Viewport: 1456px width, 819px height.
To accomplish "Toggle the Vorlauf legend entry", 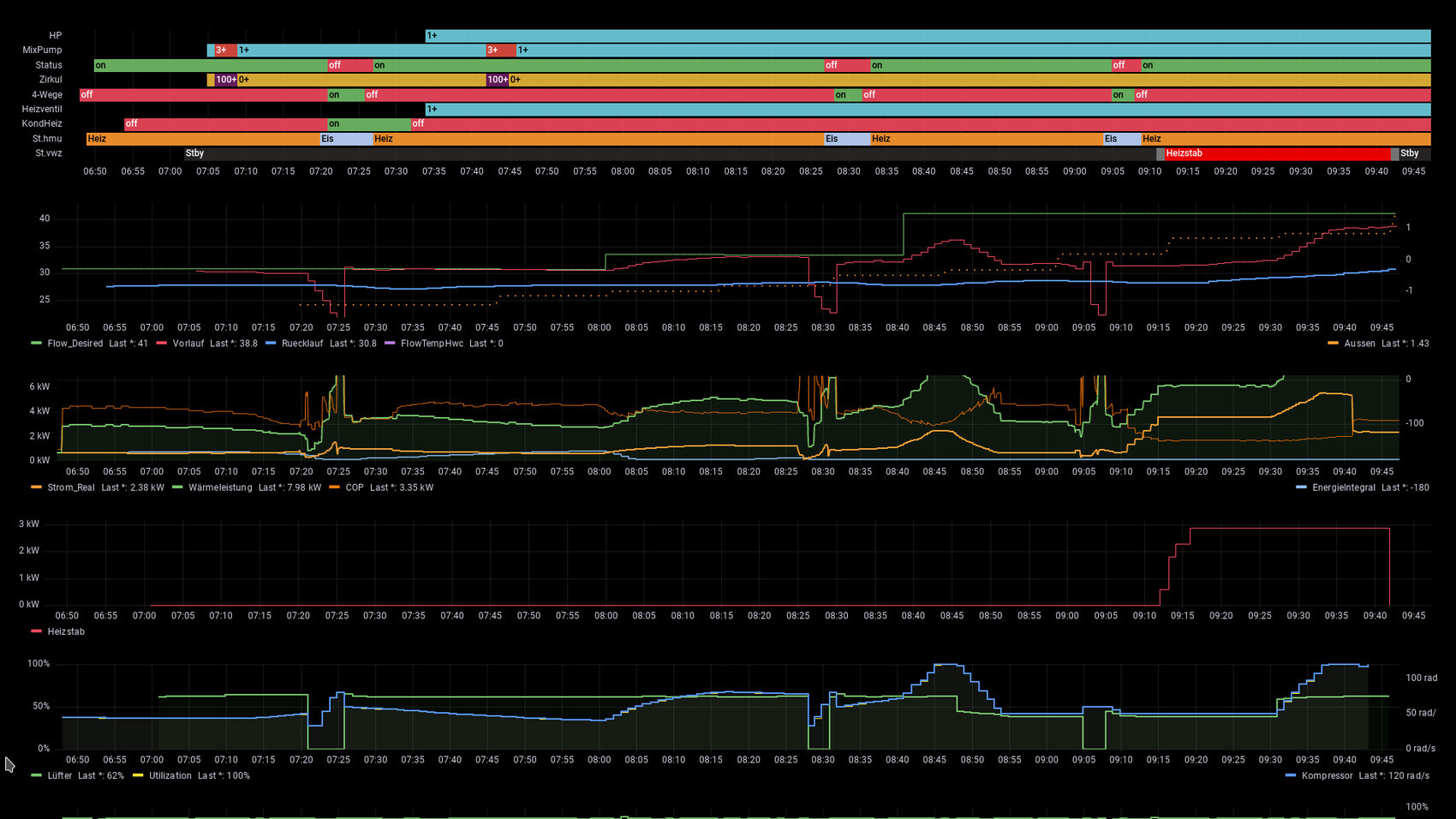I will tap(188, 344).
